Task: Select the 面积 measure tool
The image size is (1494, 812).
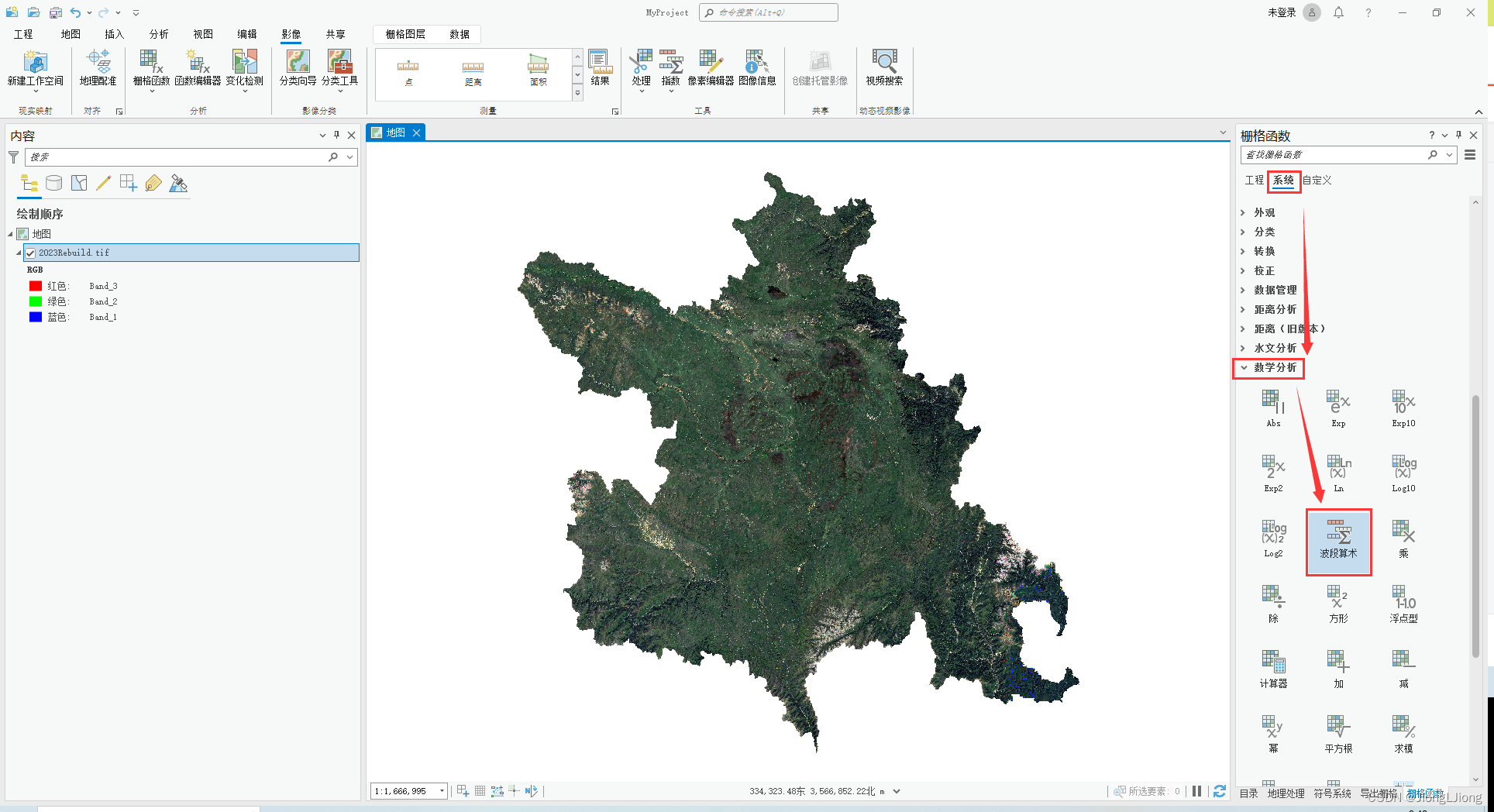Action: [x=539, y=71]
